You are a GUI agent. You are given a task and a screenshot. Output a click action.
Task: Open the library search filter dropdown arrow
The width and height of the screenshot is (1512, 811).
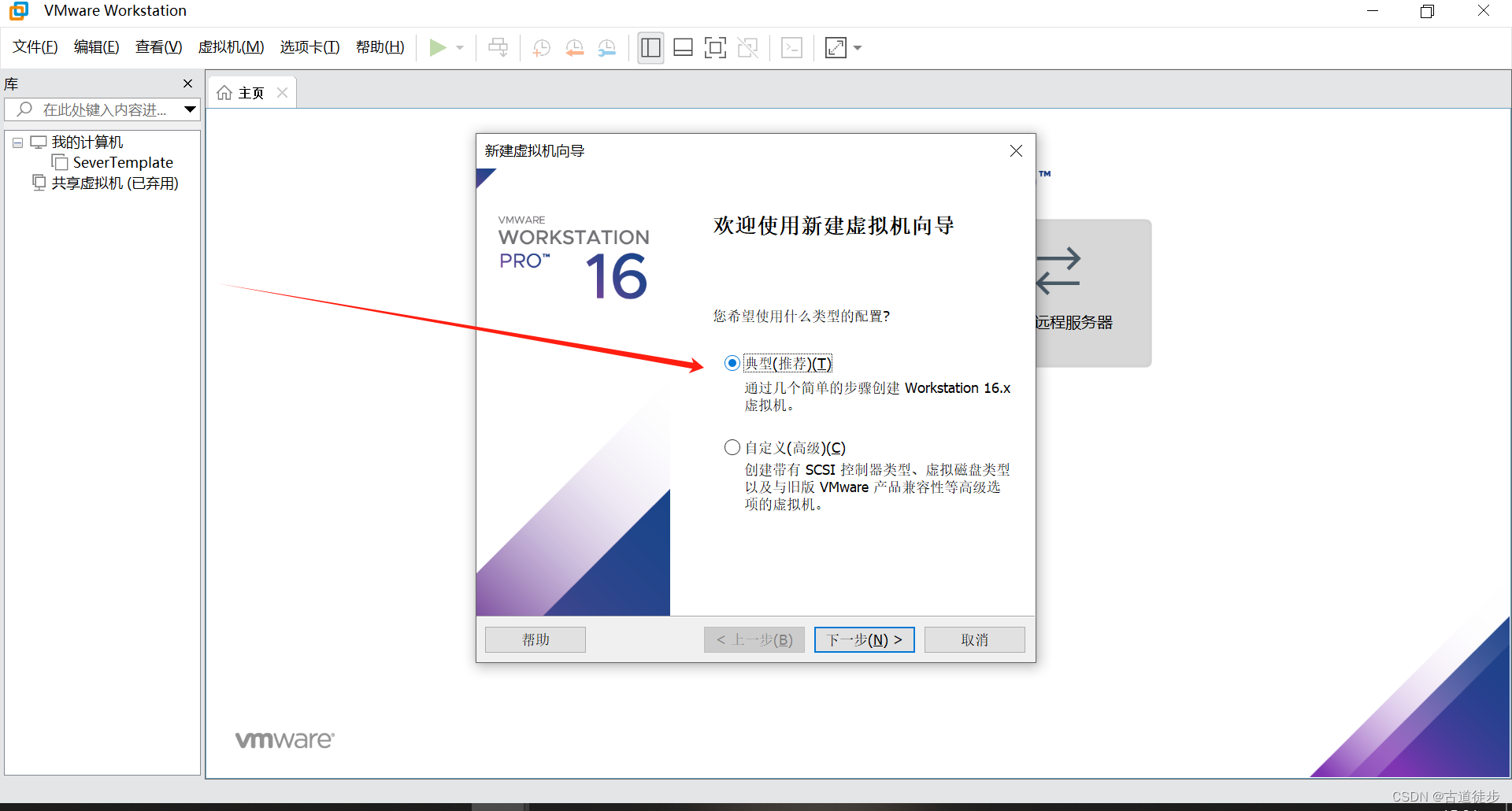(x=190, y=109)
